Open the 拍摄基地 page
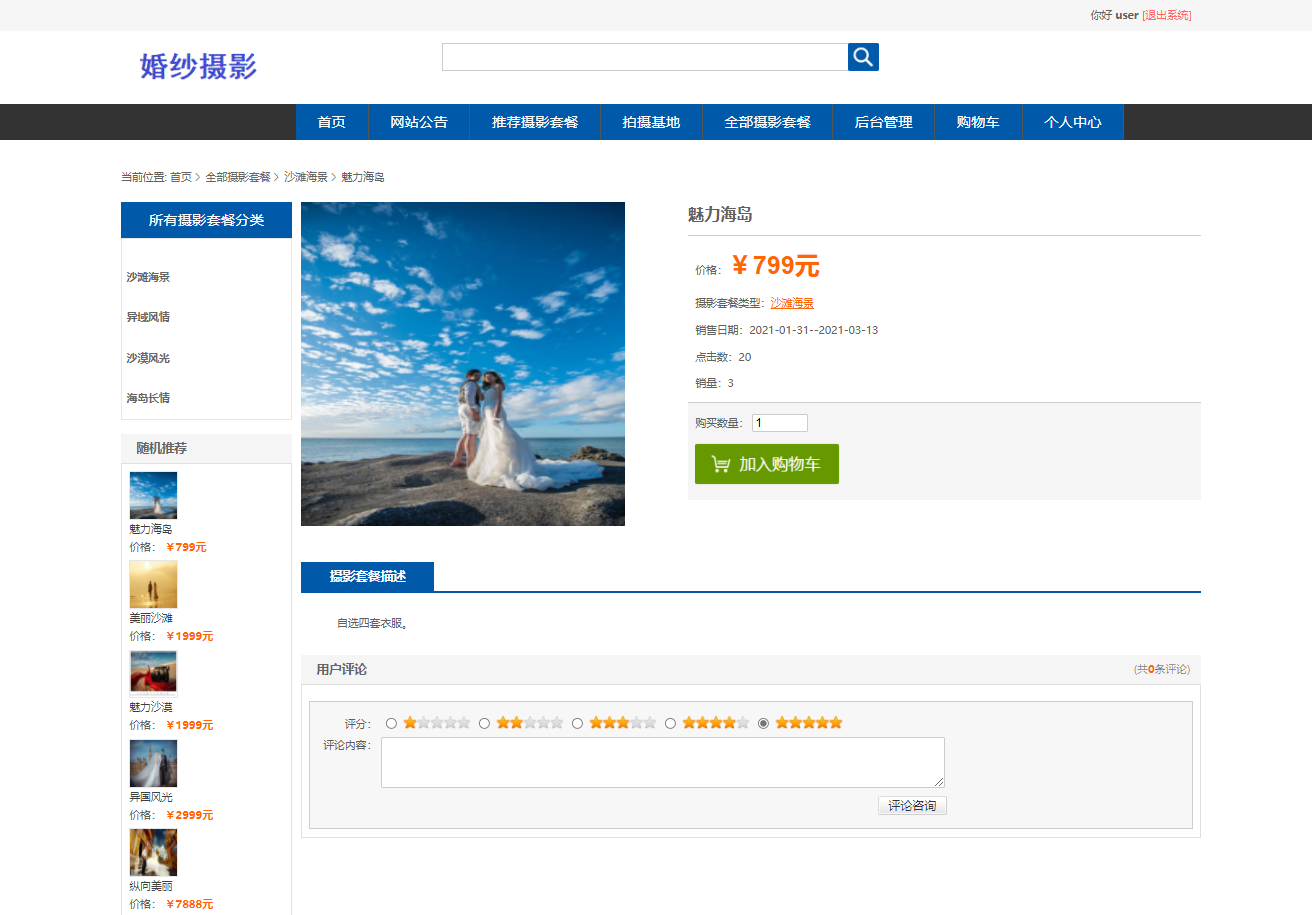Image resolution: width=1312 pixels, height=915 pixels. click(x=651, y=121)
